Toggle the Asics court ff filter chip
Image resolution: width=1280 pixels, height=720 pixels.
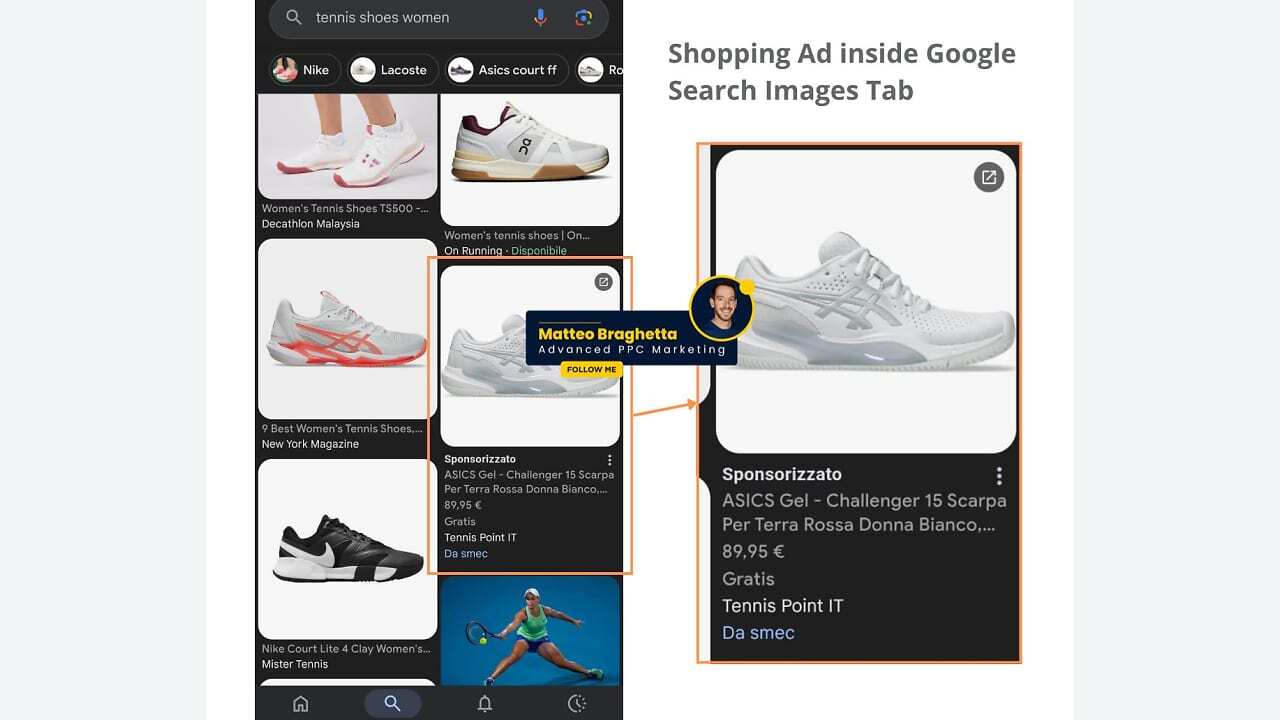pyautogui.click(x=506, y=69)
